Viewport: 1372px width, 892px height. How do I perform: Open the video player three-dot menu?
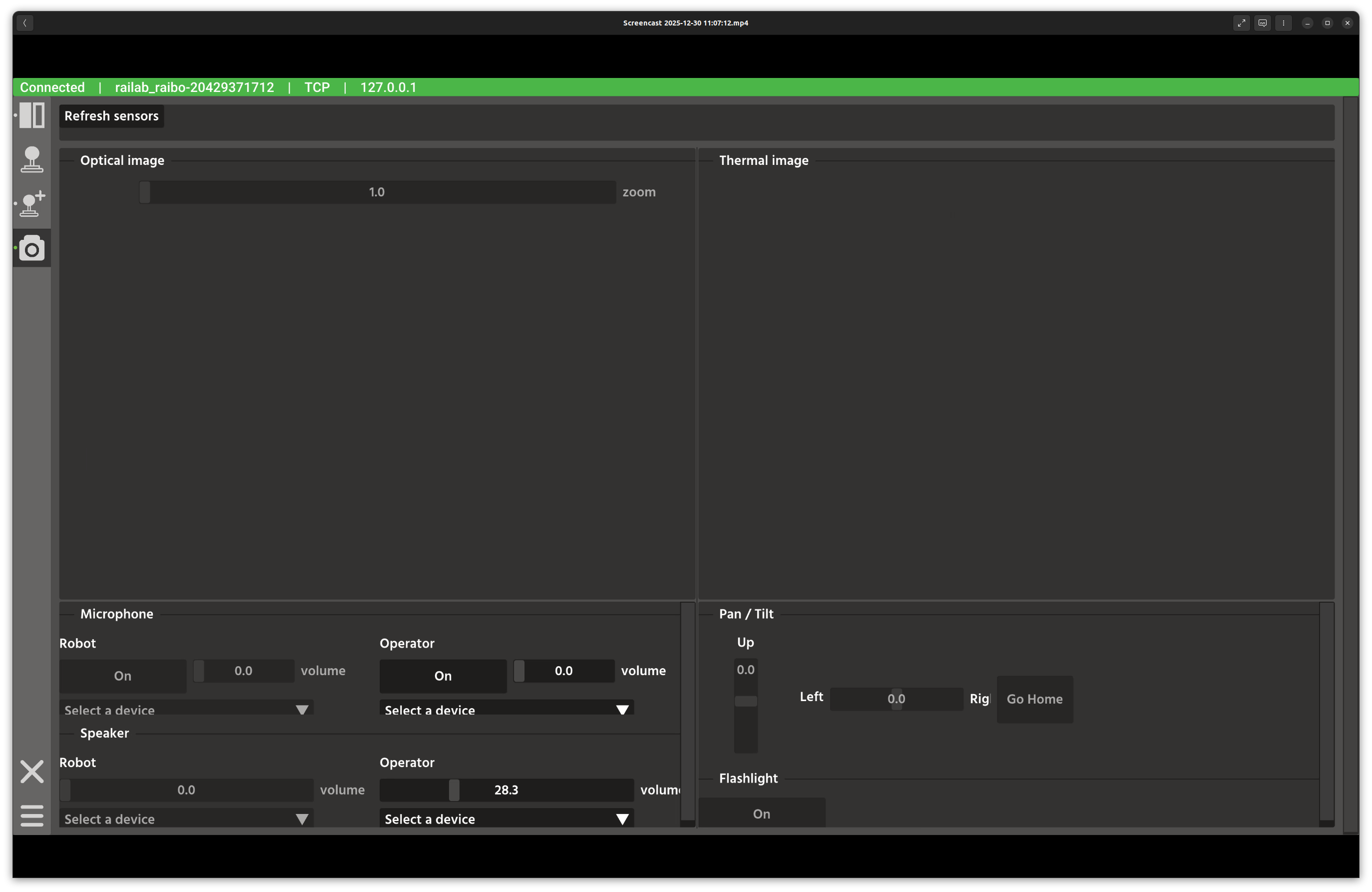pyautogui.click(x=1283, y=23)
